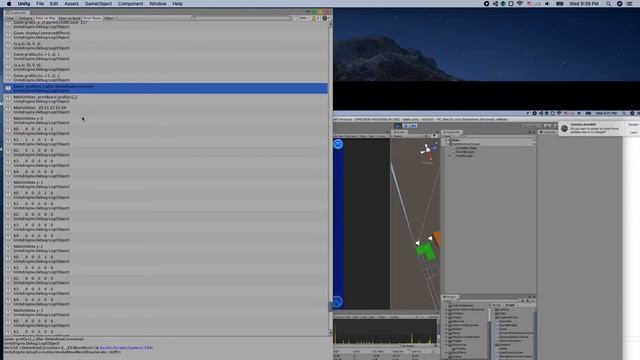Click the volume icon in menu bar
This screenshot has height=360, width=640.
[547, 4]
